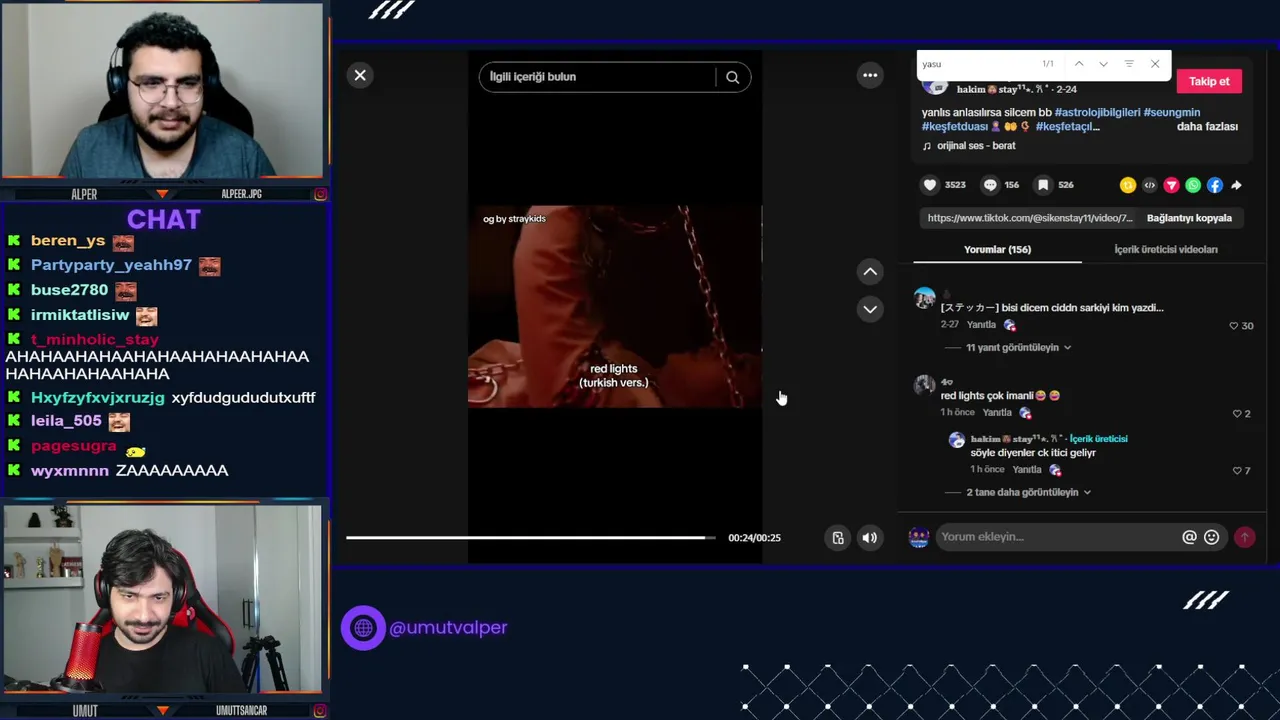The height and width of the screenshot is (720, 1280).
Task: Share video to WhatsApp
Action: coord(1193,185)
